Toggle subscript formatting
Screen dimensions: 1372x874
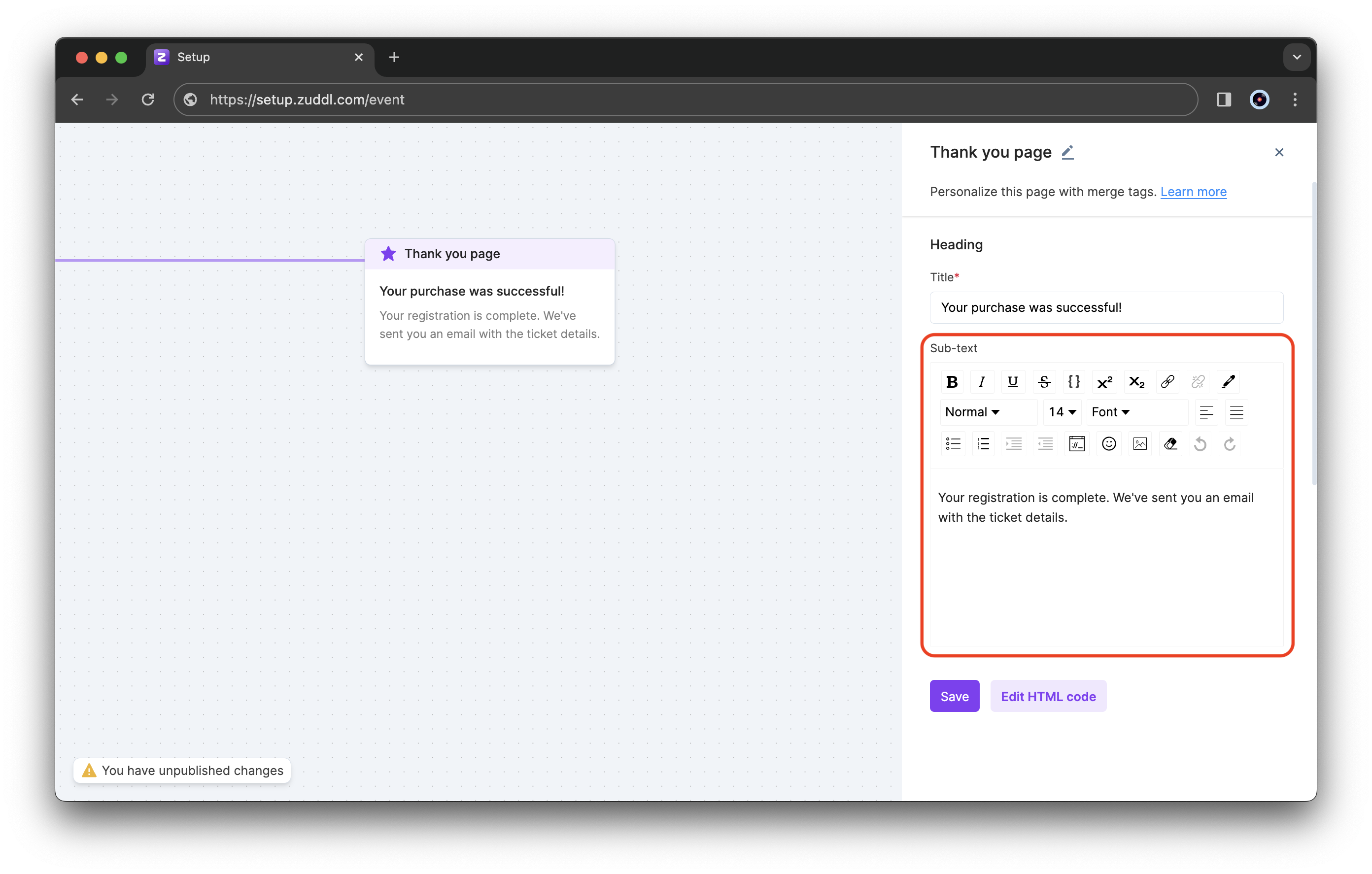tap(1136, 381)
